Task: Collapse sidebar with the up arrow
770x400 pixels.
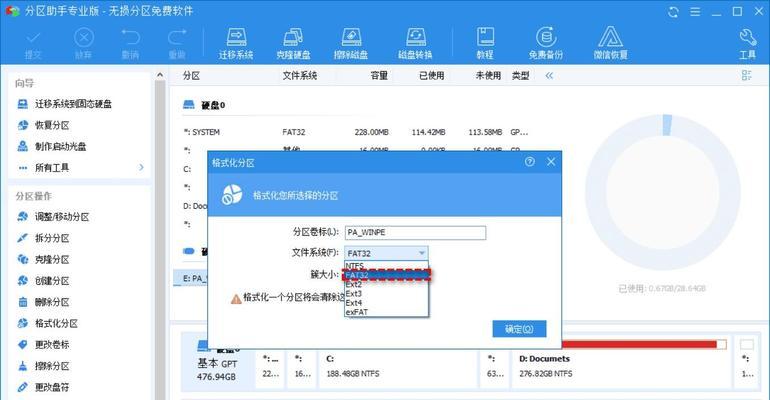Action: [160, 75]
